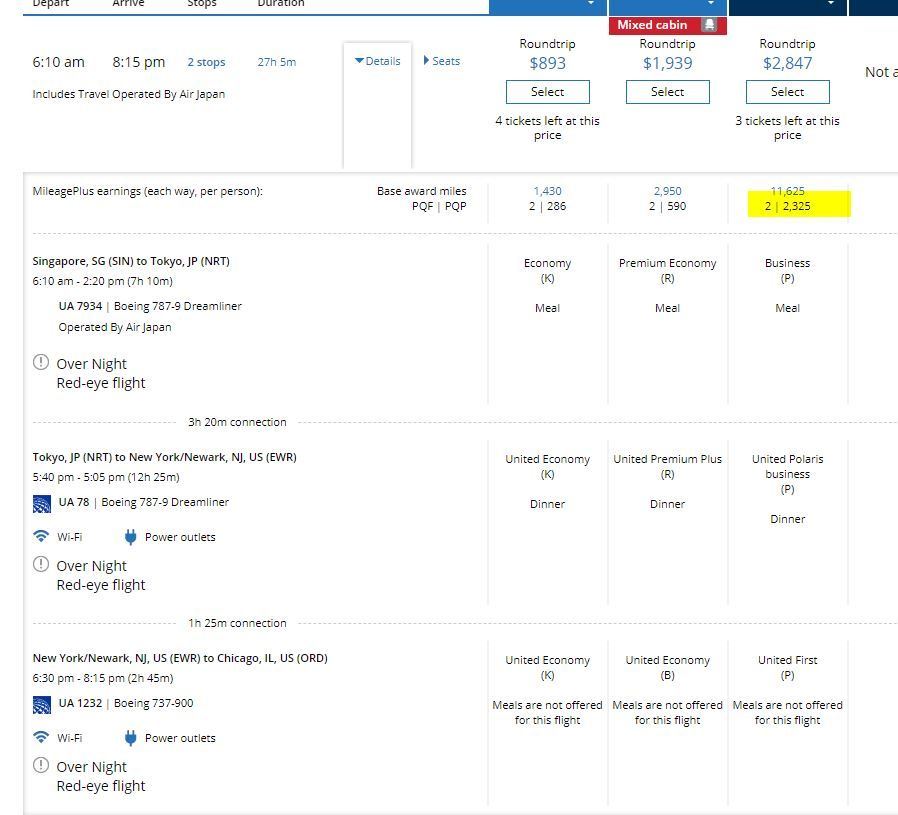Screen dimensions: 898x815
Task: Click the Wi-Fi icon for UA 78
Action: point(41,537)
